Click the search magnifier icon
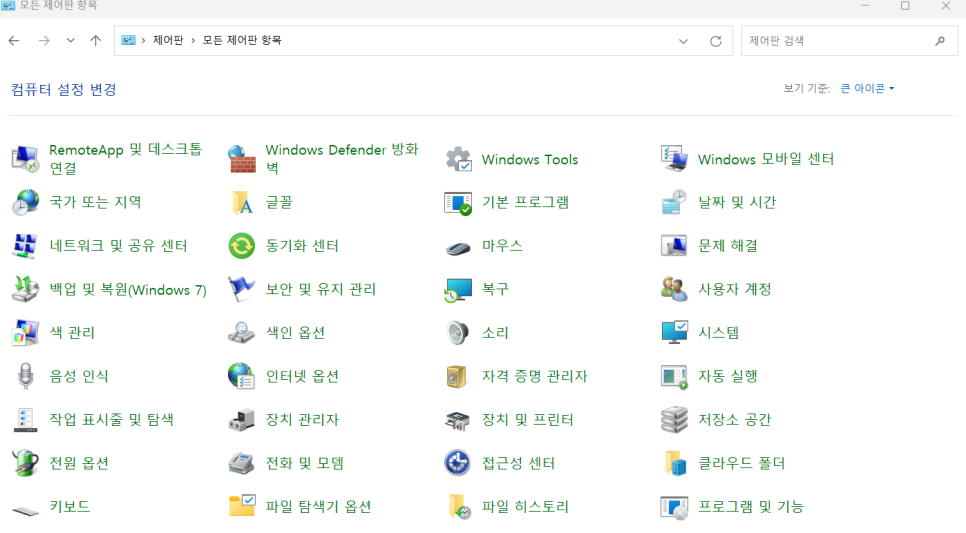Viewport: 966px width, 533px height. [x=940, y=41]
